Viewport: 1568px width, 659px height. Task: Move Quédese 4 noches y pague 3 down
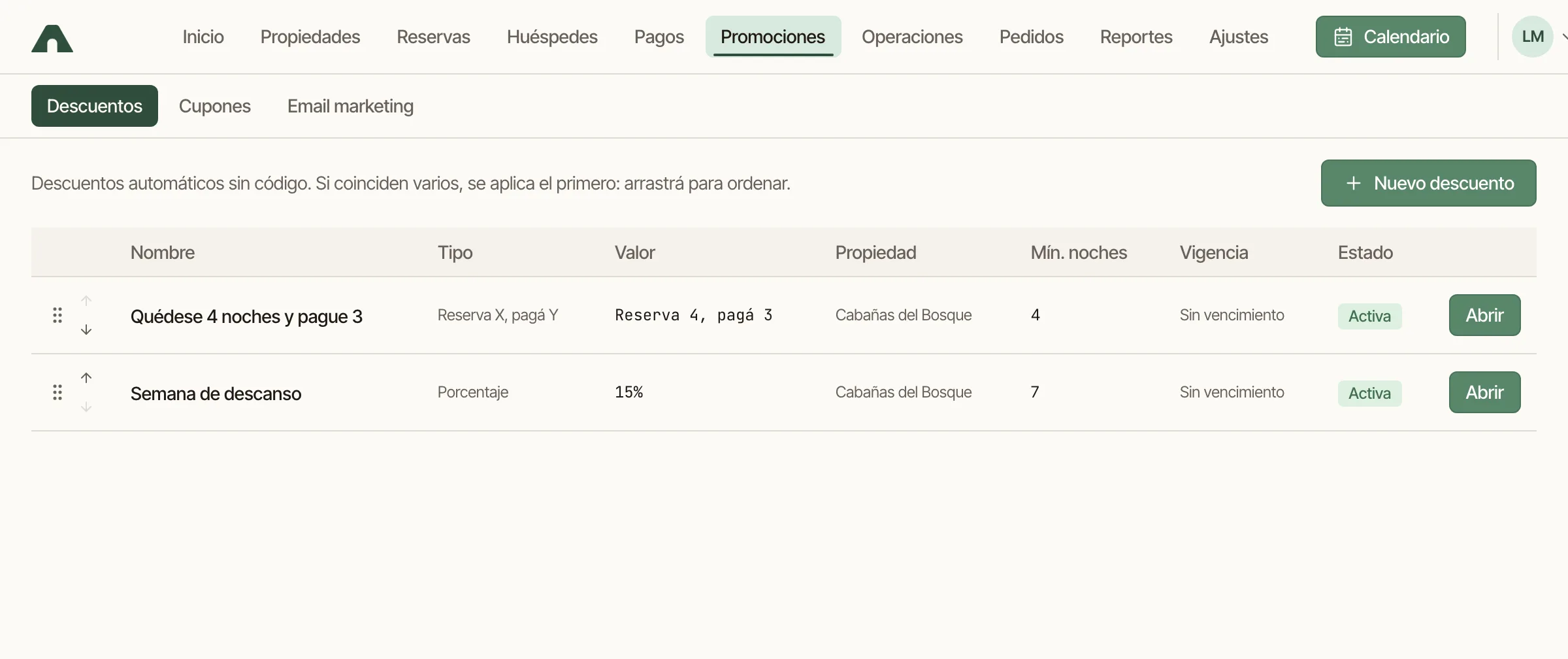coord(86,329)
